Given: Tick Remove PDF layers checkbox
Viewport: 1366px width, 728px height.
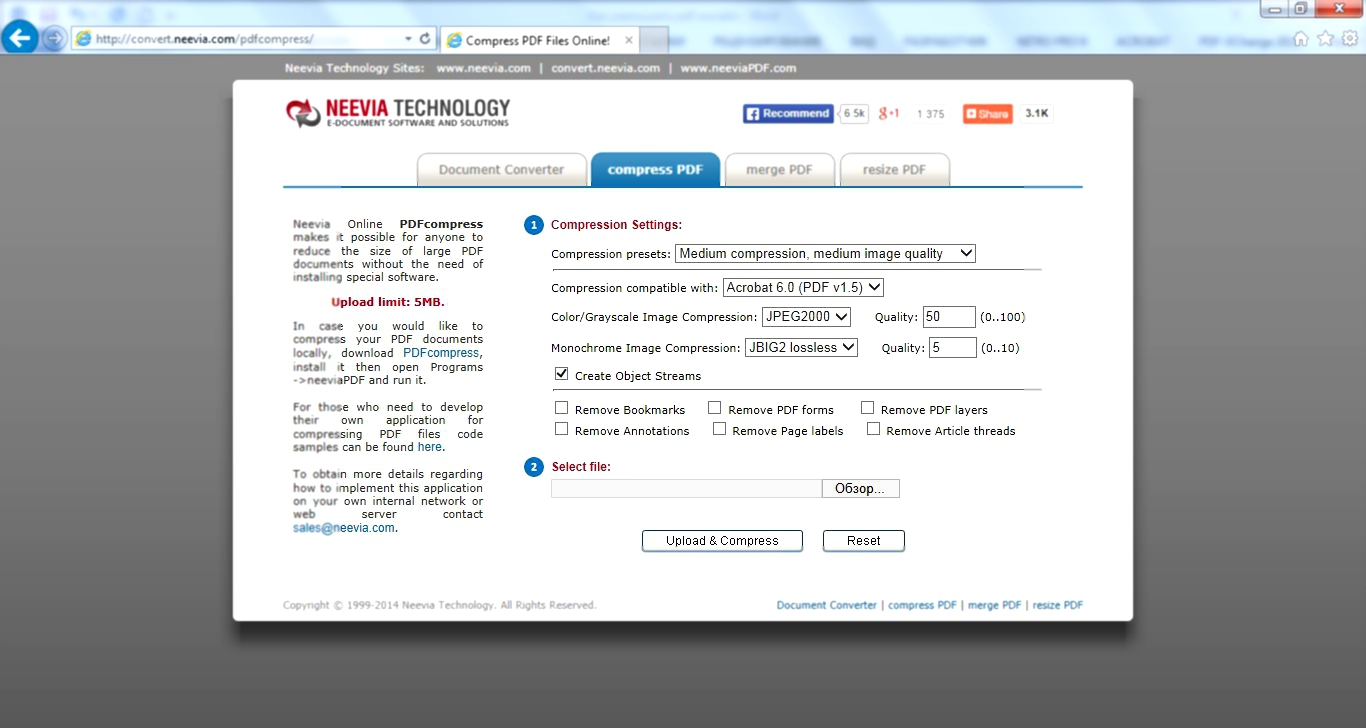Looking at the screenshot, I should click(x=868, y=408).
